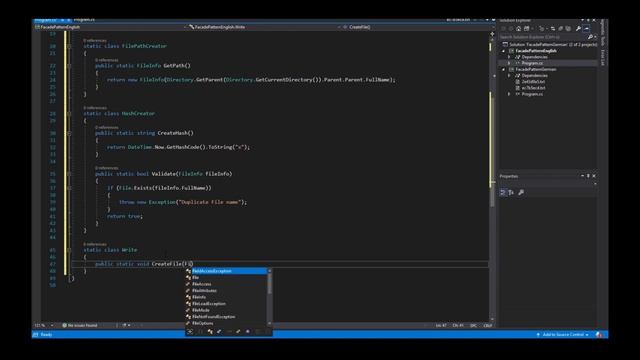Click the Solution Explorer auto-hide pin
This screenshot has width=640, height=360.
coord(588,20)
